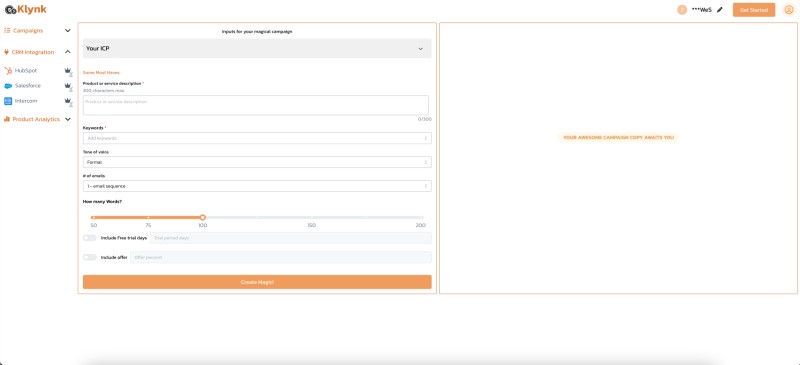Open Campaigns in the sidebar

(x=28, y=31)
